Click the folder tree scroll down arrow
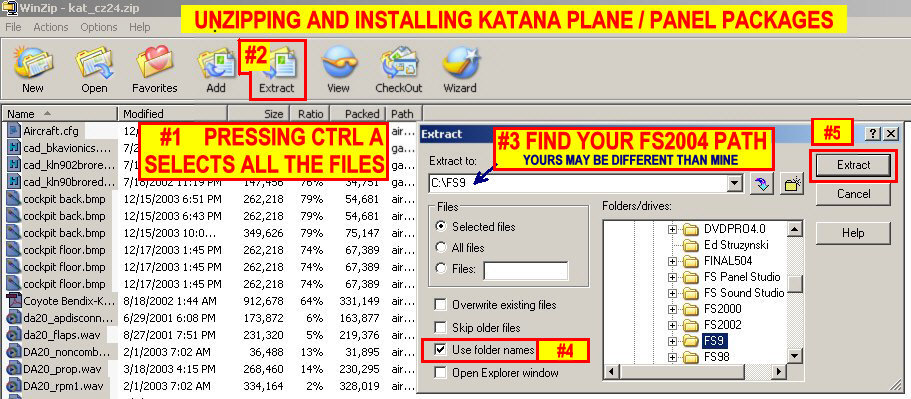The height and width of the screenshot is (399, 911). tap(795, 357)
